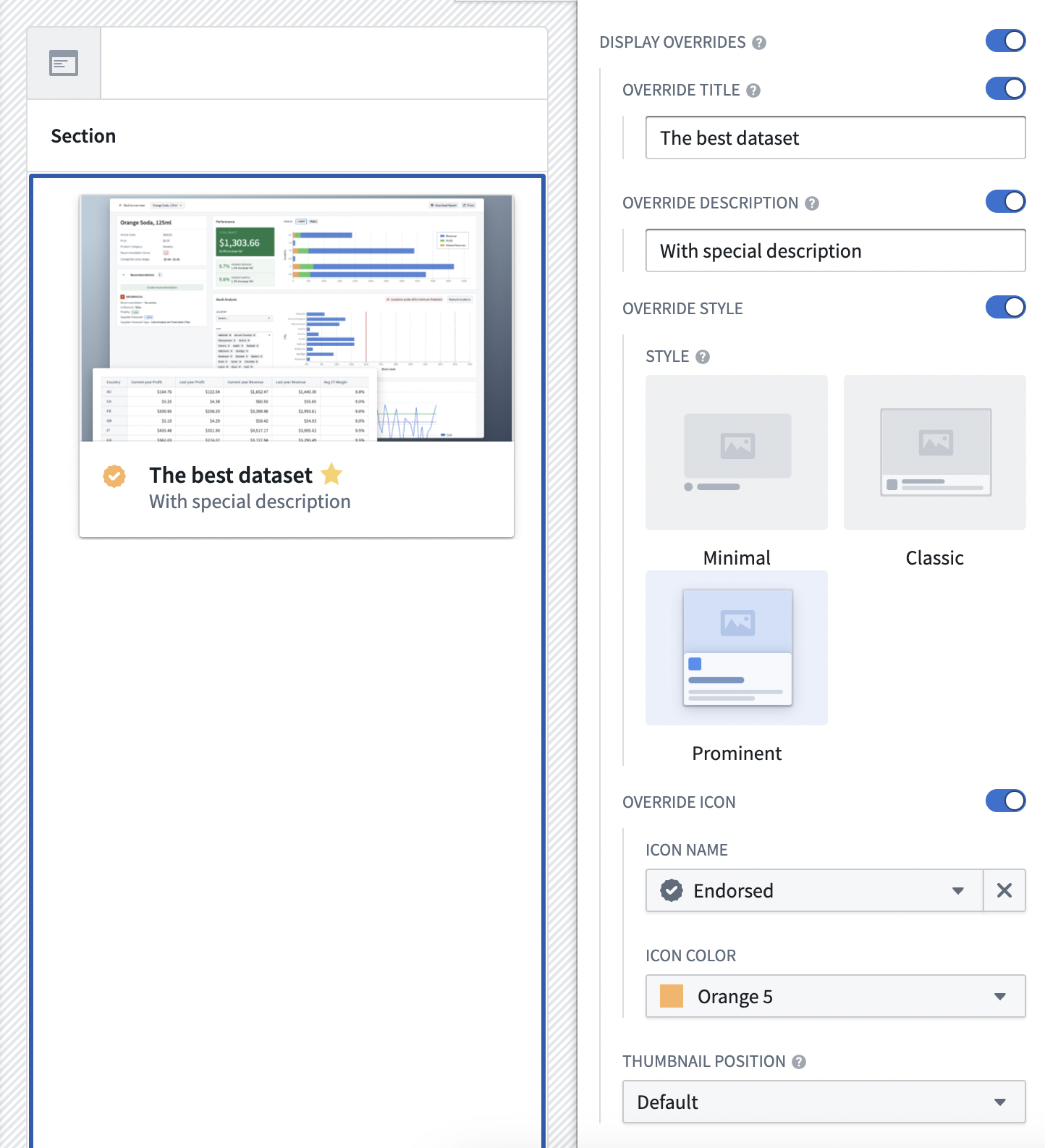Screen dimensions: 1045x1148
Task: Disable the Display Overrides toggle
Action: [1005, 41]
